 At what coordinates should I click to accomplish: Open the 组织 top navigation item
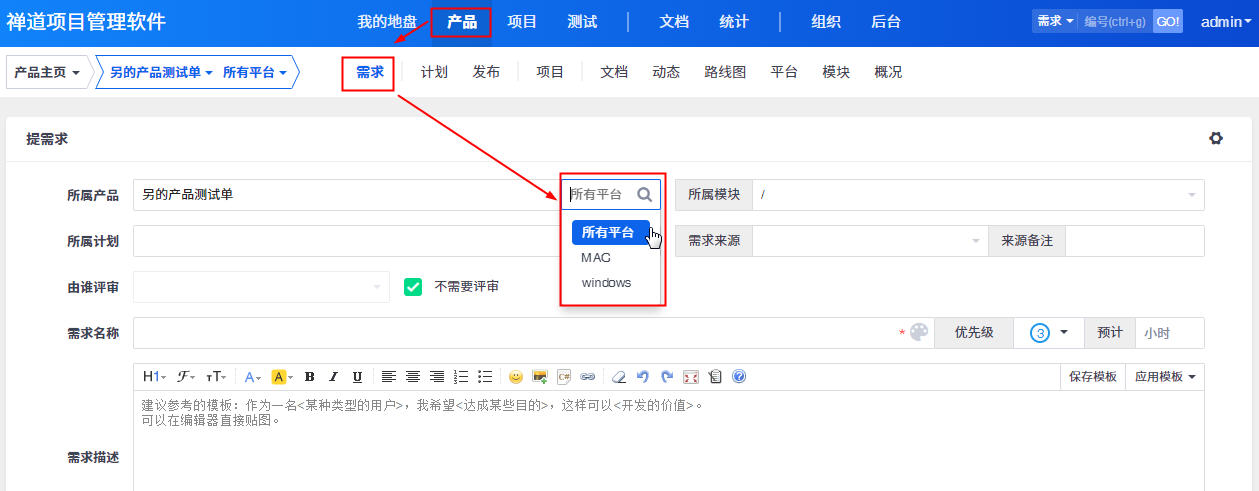tap(826, 21)
